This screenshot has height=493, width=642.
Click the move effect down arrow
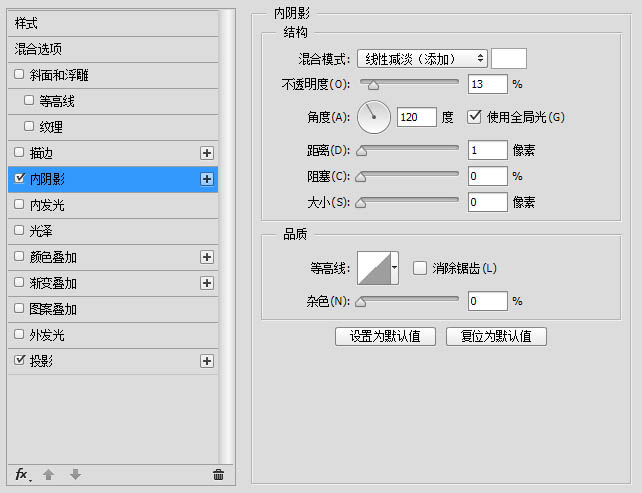coord(75,474)
